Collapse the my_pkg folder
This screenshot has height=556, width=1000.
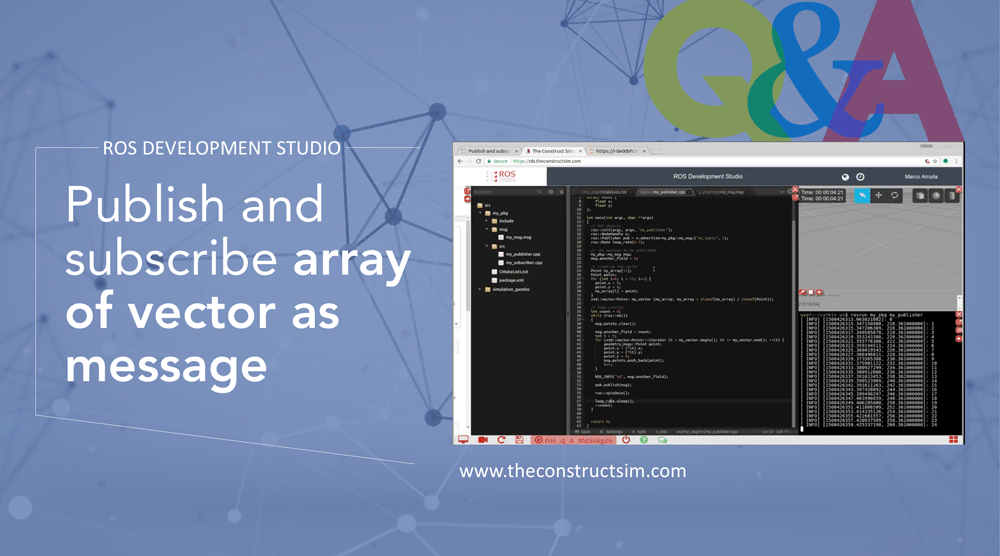[x=481, y=213]
